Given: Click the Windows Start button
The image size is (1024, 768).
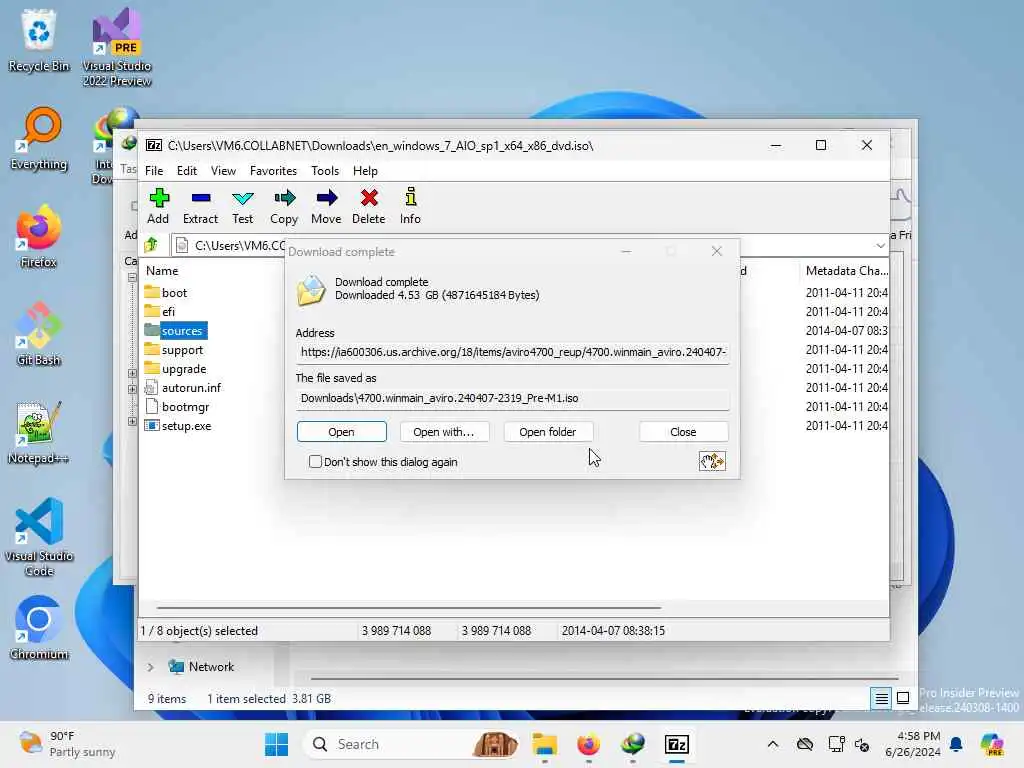Looking at the screenshot, I should click(276, 744).
